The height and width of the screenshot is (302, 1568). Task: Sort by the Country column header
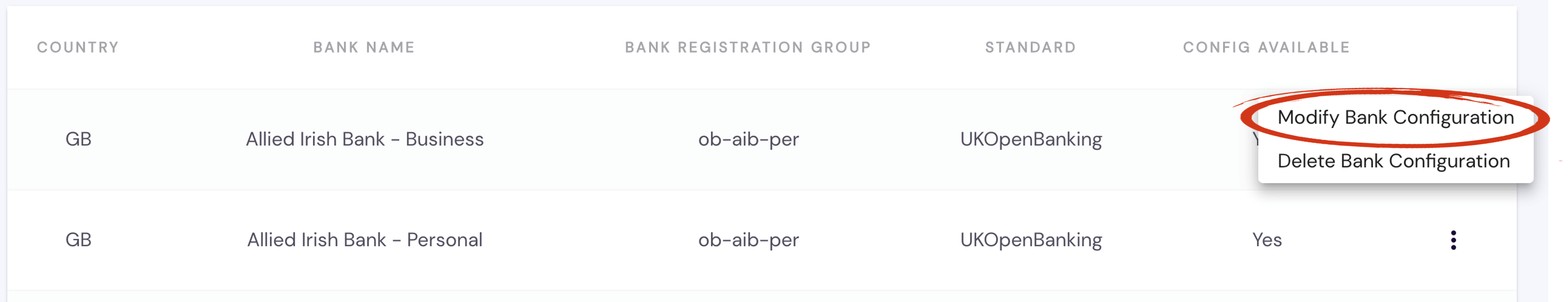78,47
